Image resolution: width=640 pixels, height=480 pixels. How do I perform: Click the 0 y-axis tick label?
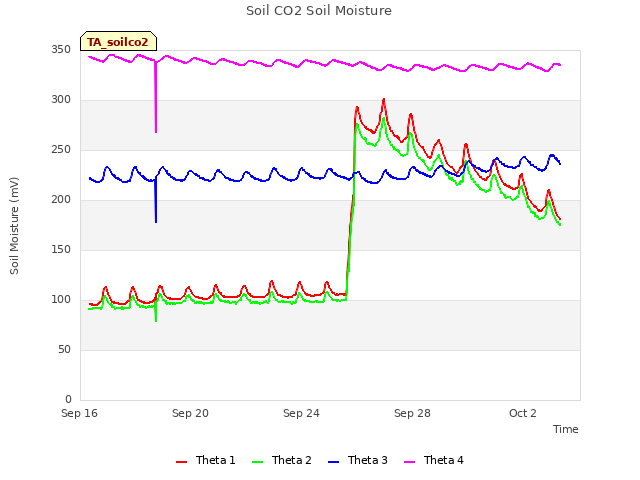[x=68, y=400]
